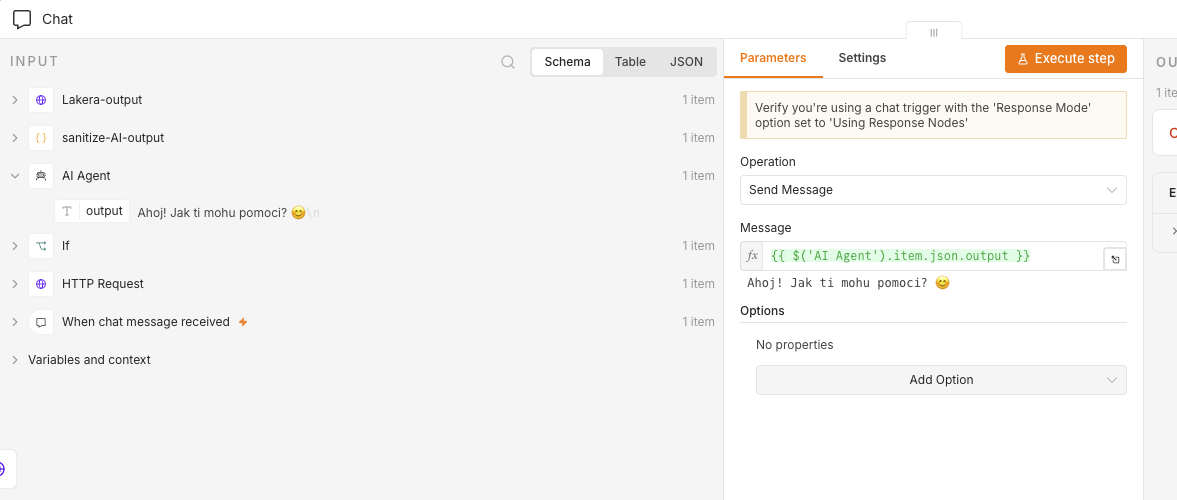Click the chat trigger message icon
This screenshot has width=1177, height=500.
click(41, 322)
